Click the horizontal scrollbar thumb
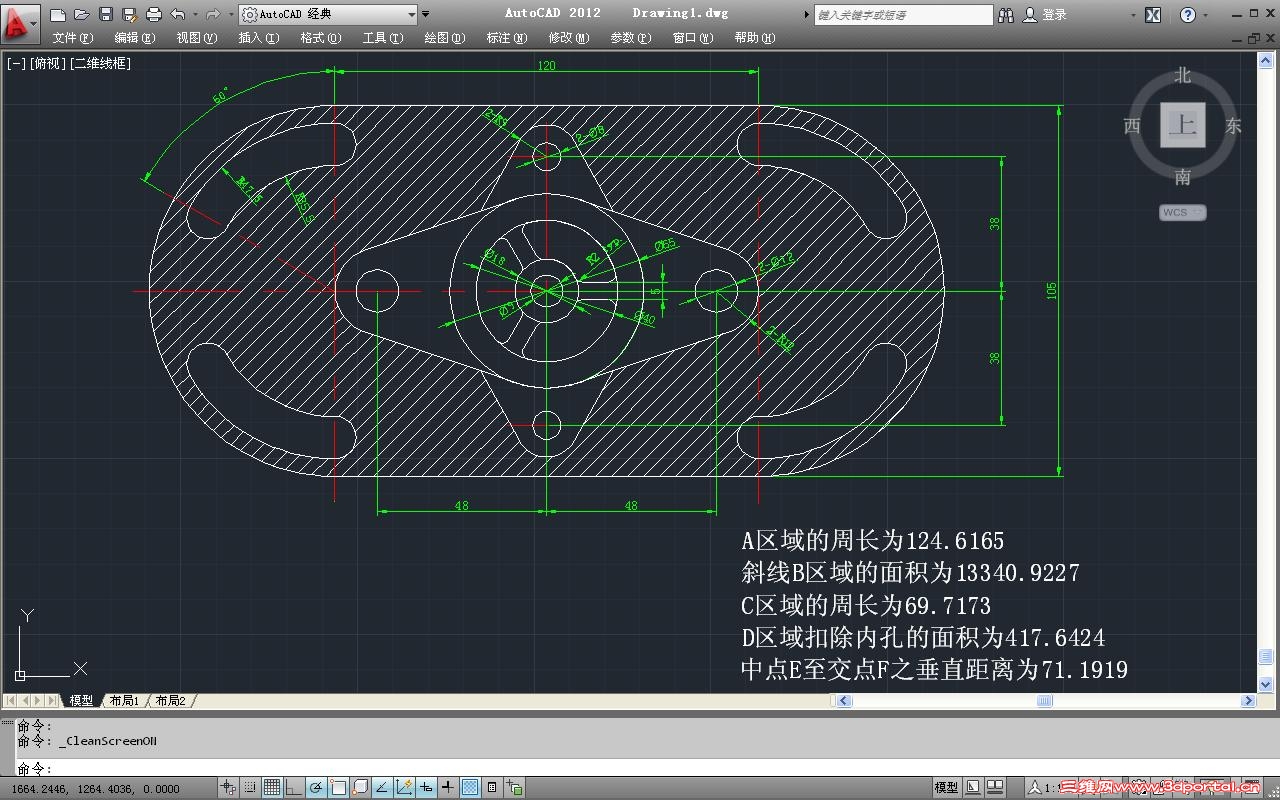The width and height of the screenshot is (1280, 800). pos(1045,701)
